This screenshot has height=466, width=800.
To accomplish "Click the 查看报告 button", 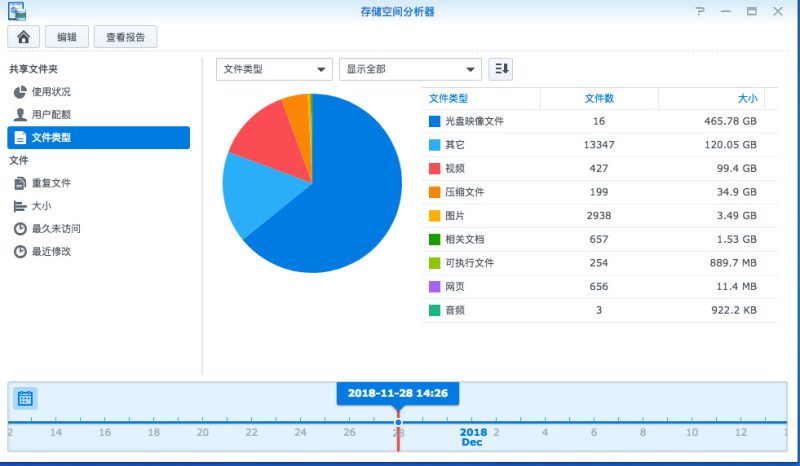I will pyautogui.click(x=126, y=37).
